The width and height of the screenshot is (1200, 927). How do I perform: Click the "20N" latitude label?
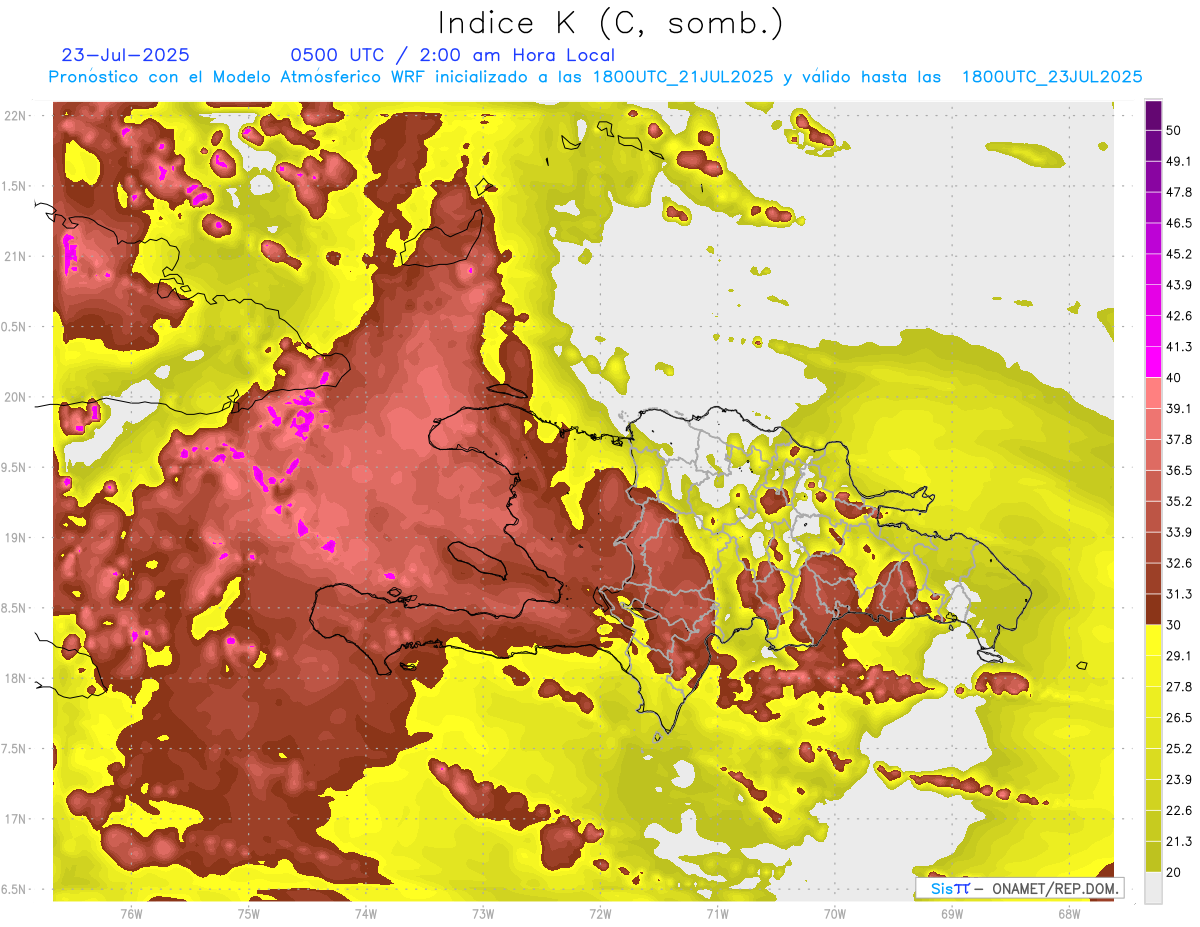[x=17, y=397]
